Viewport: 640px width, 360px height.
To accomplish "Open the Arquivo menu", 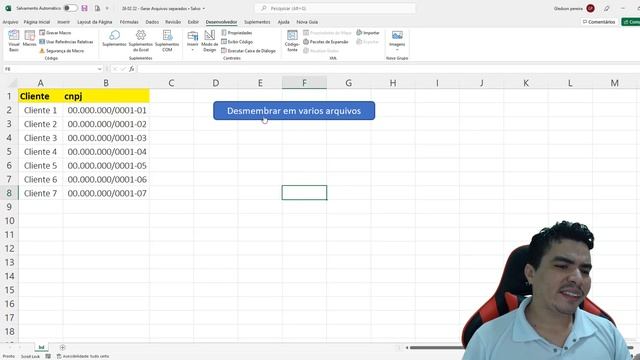I will [x=10, y=22].
